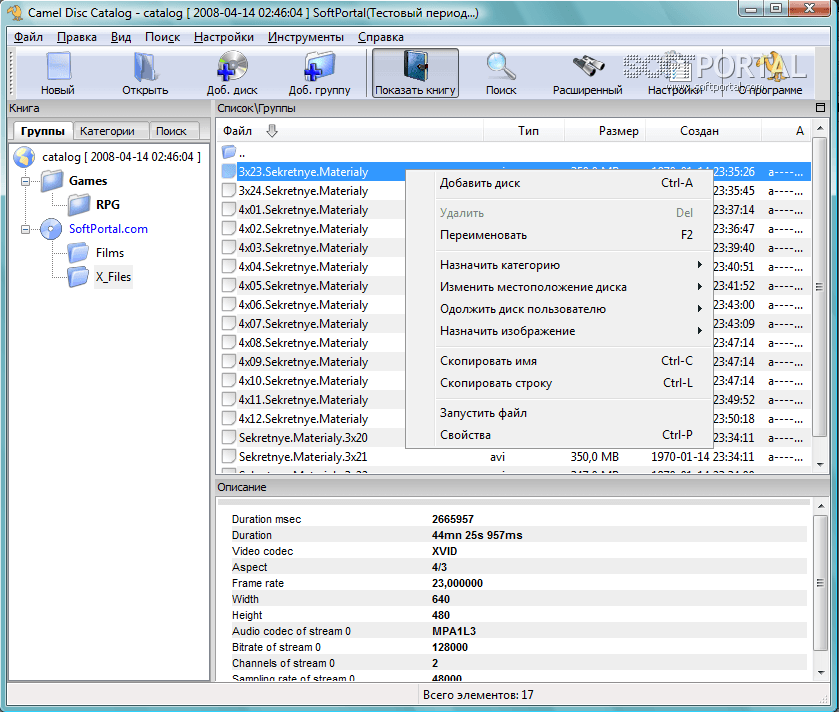The width and height of the screenshot is (839, 712).
Task: Tick the checkbox for Sekretnye.Materialy.3x21
Action: click(229, 456)
